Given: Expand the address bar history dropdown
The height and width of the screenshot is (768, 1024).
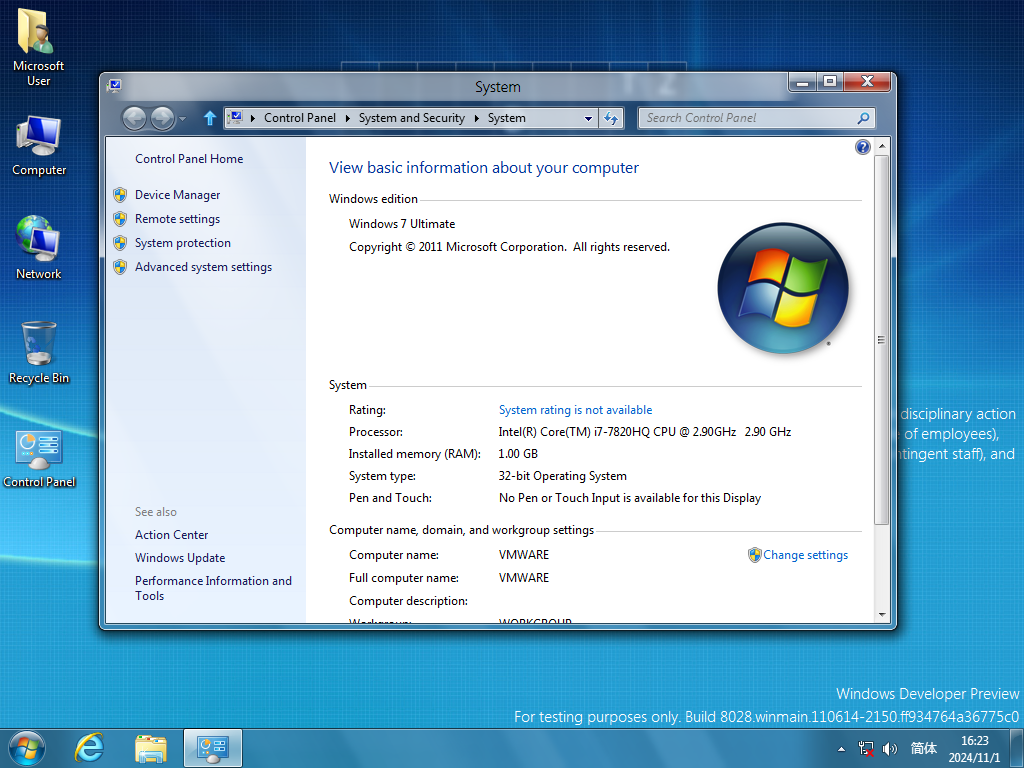Looking at the screenshot, I should [x=588, y=118].
